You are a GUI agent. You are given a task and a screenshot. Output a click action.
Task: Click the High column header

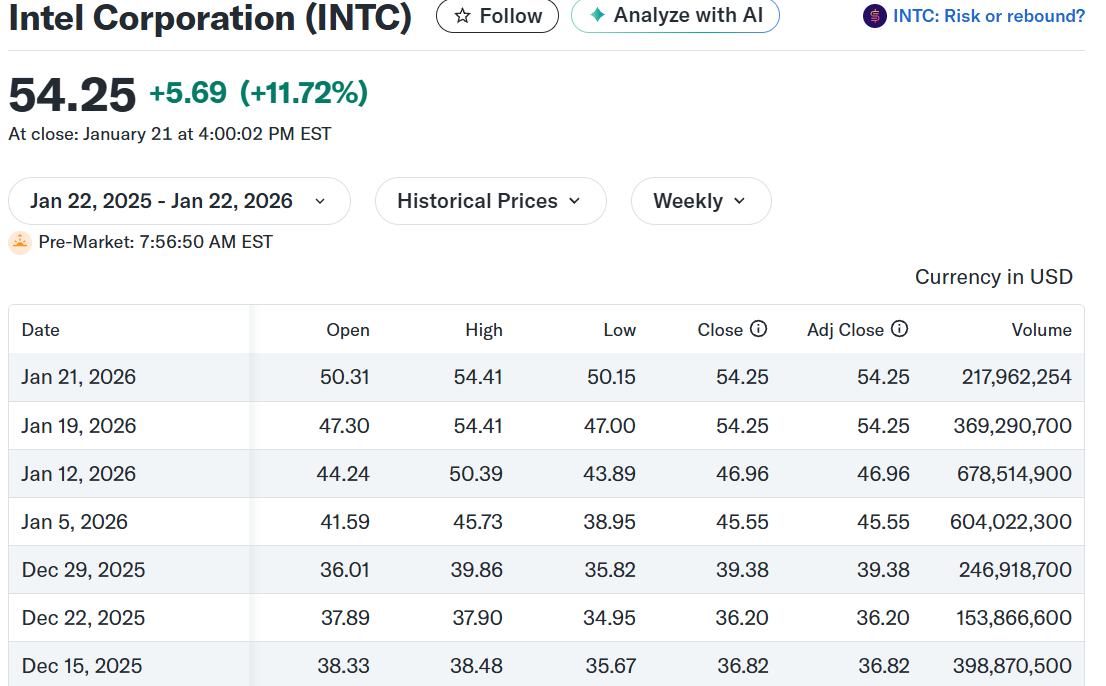click(484, 330)
